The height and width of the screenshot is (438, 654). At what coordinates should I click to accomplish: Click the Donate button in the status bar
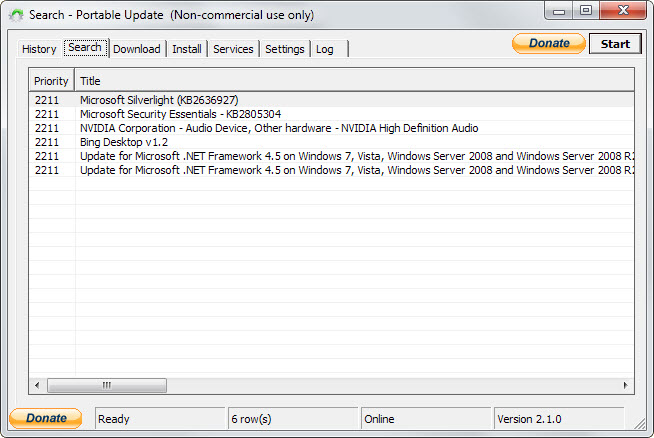coord(45,418)
